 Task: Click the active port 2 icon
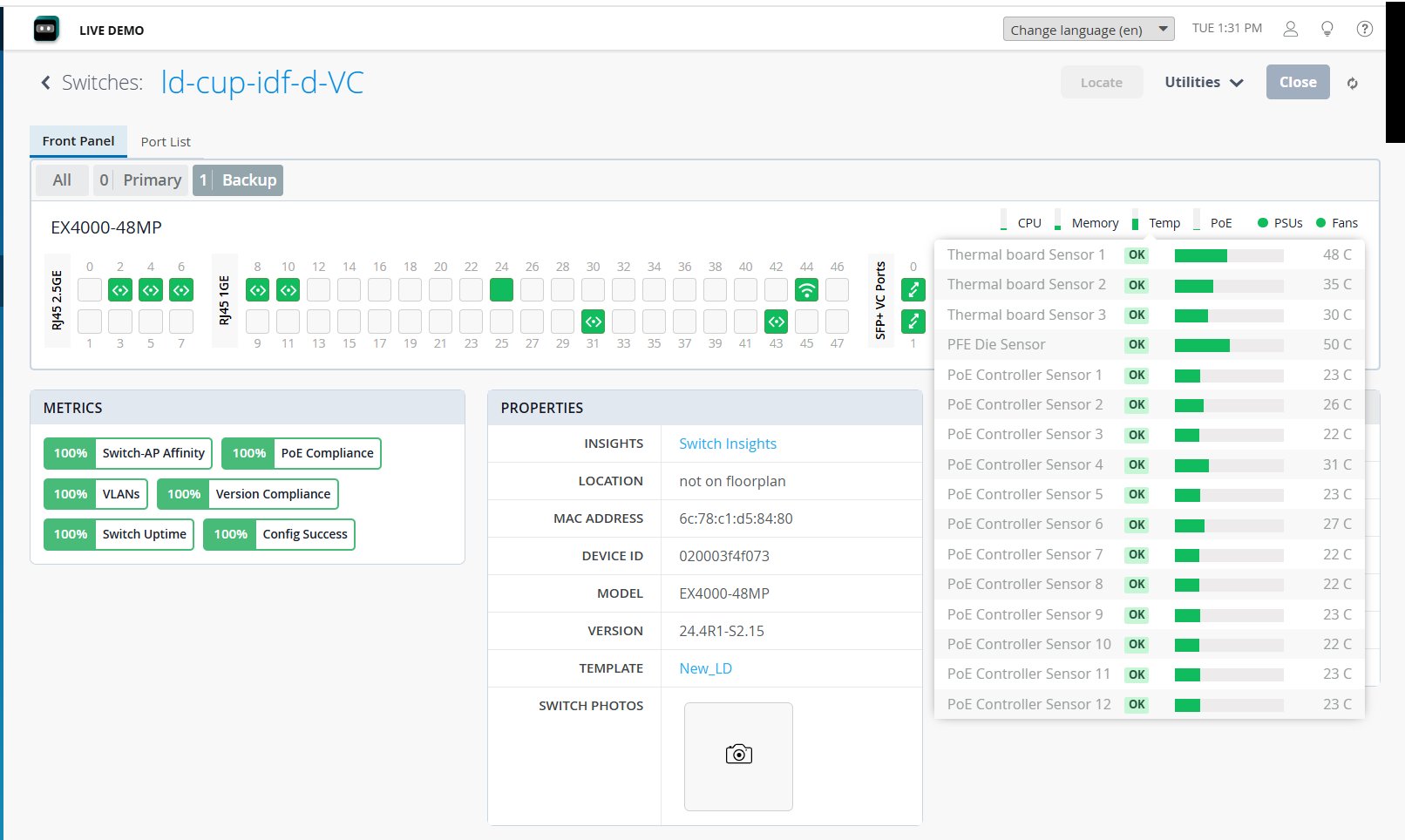coord(120,290)
